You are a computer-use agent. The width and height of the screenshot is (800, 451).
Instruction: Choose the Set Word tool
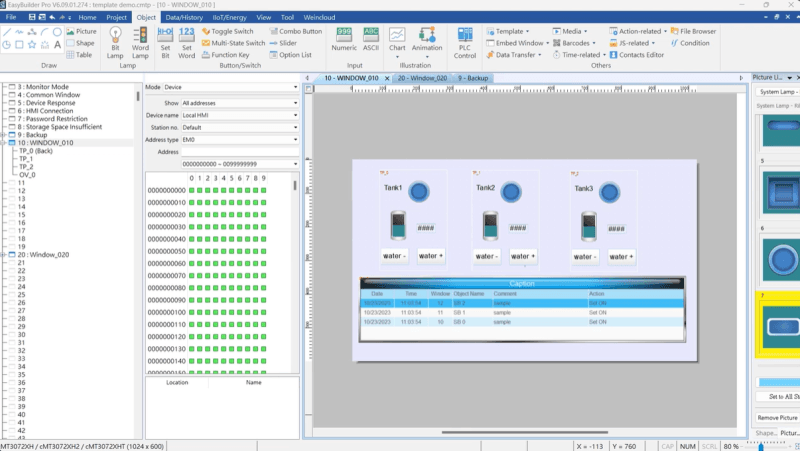coord(186,42)
